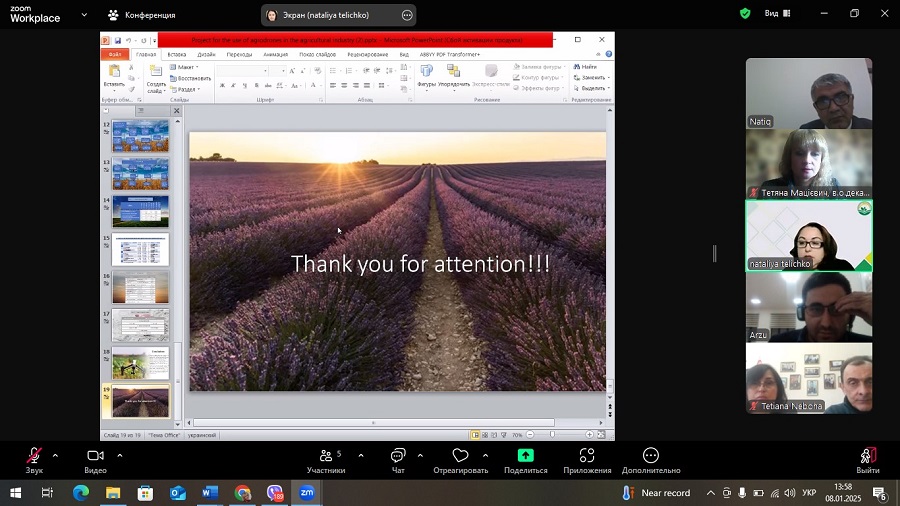Click the green encryption shield icon
900x506 pixels.
(745, 14)
